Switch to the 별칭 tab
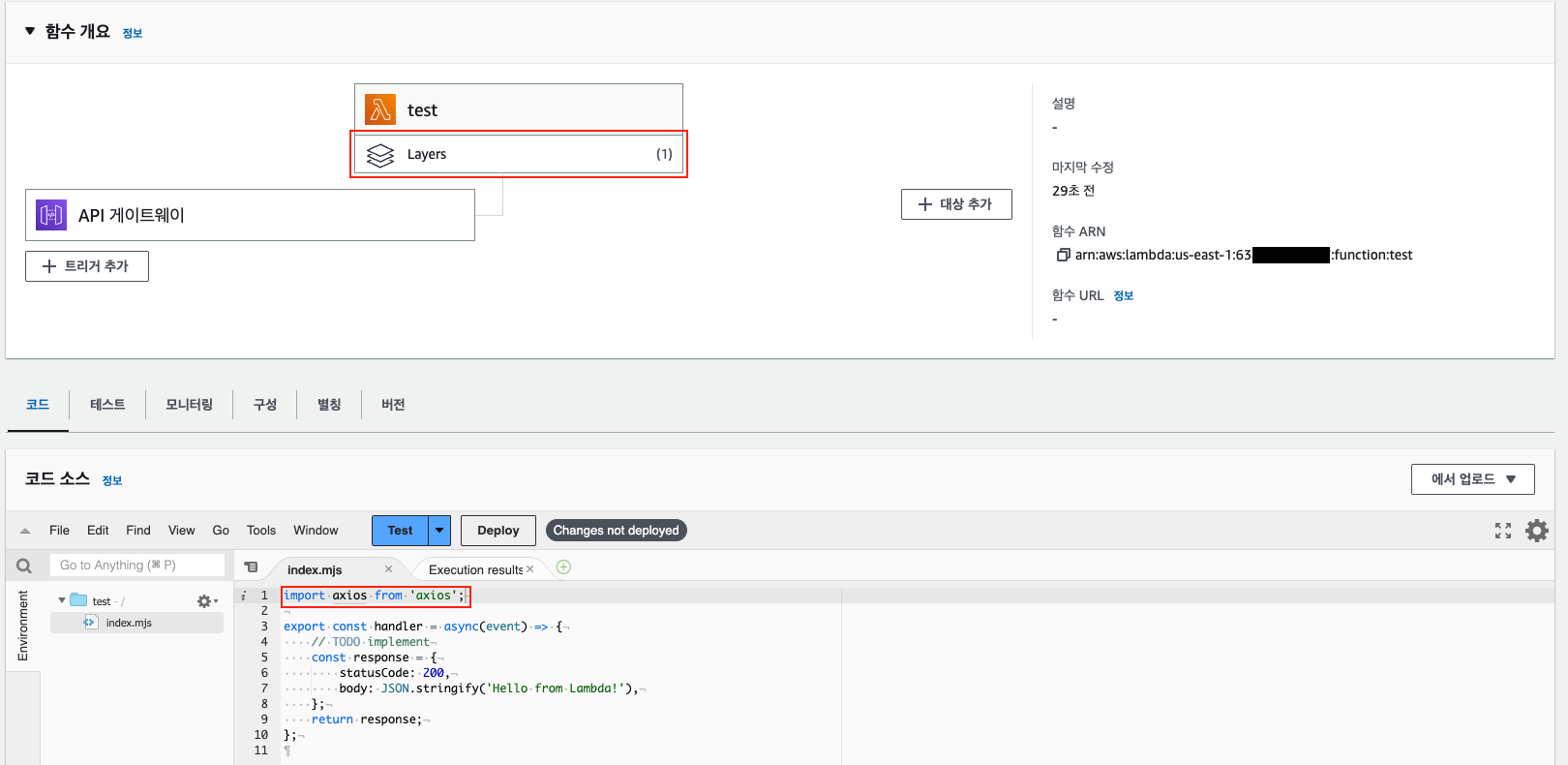Screen dimensions: 1568x765 pyautogui.click(x=329, y=405)
